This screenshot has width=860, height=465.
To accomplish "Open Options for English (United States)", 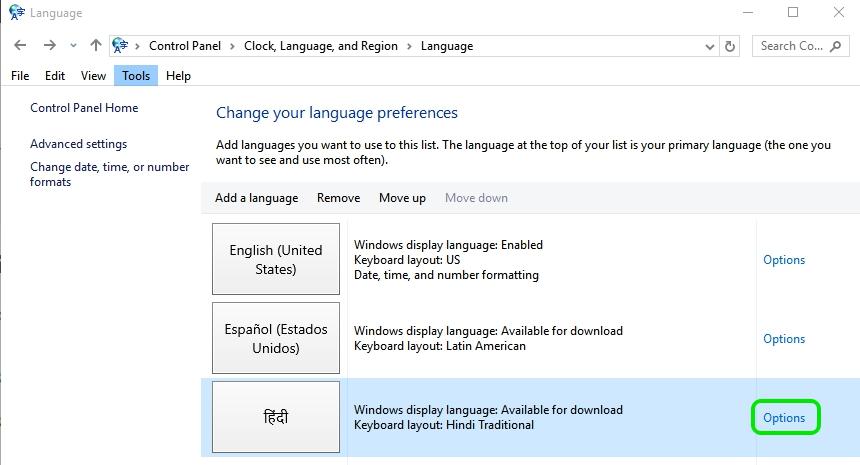I will tap(784, 260).
